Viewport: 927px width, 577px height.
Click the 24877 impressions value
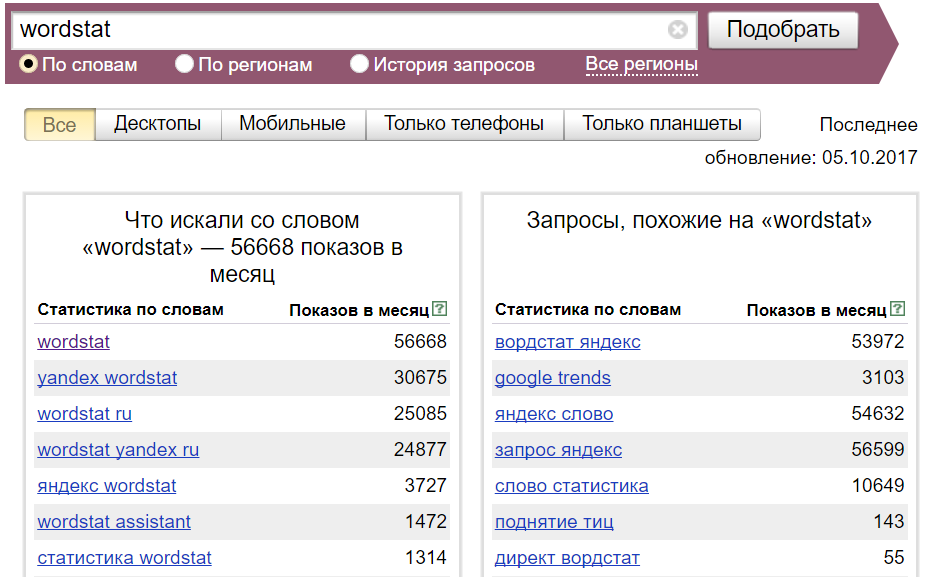pos(420,450)
